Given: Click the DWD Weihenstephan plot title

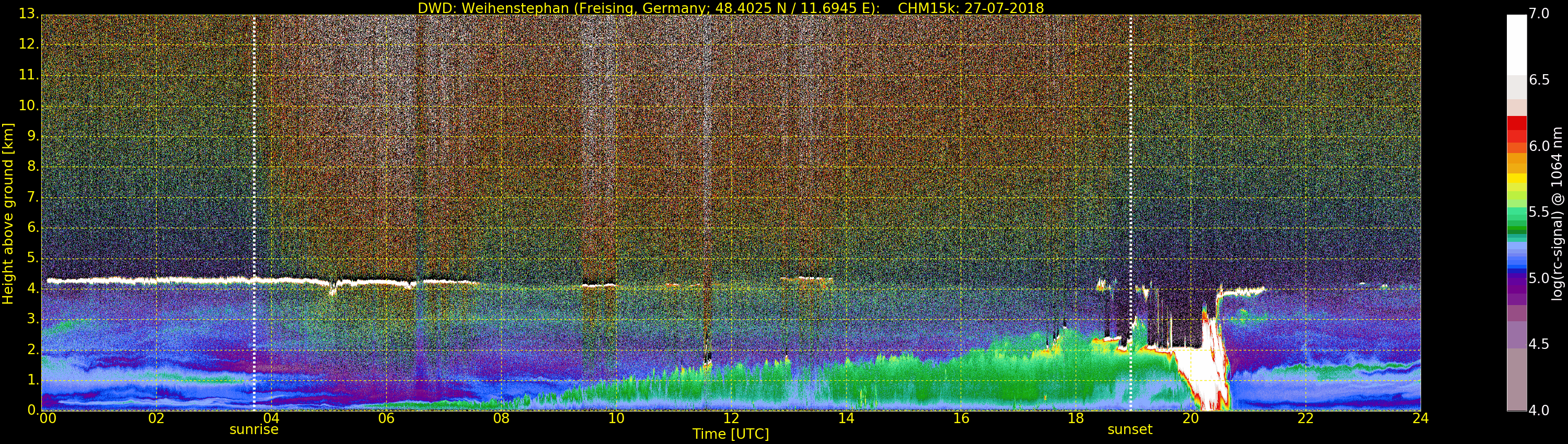Looking at the screenshot, I should (731, 8).
